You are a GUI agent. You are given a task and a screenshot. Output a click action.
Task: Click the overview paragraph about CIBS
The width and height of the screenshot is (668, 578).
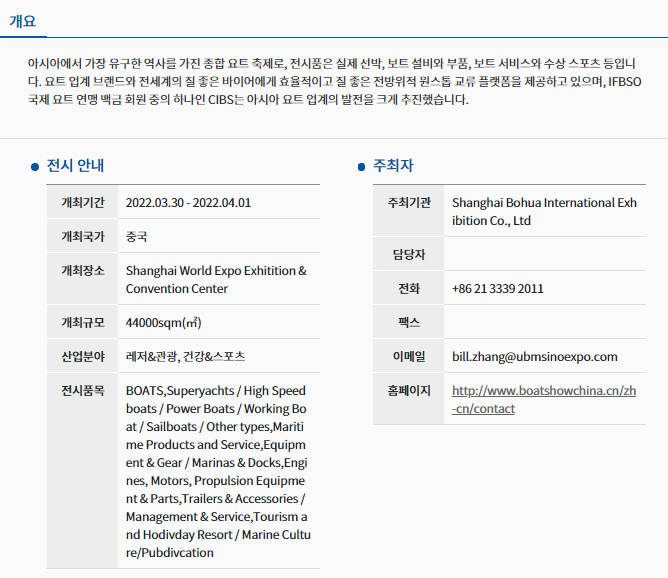334,81
